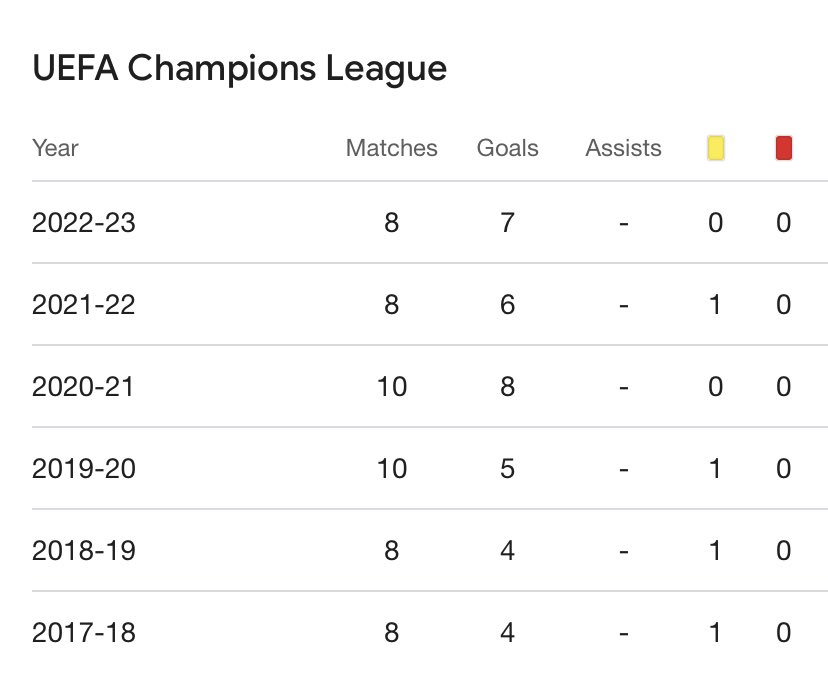Click the yellow card column icon
Image resolution: width=828 pixels, height=680 pixels.
(716, 148)
